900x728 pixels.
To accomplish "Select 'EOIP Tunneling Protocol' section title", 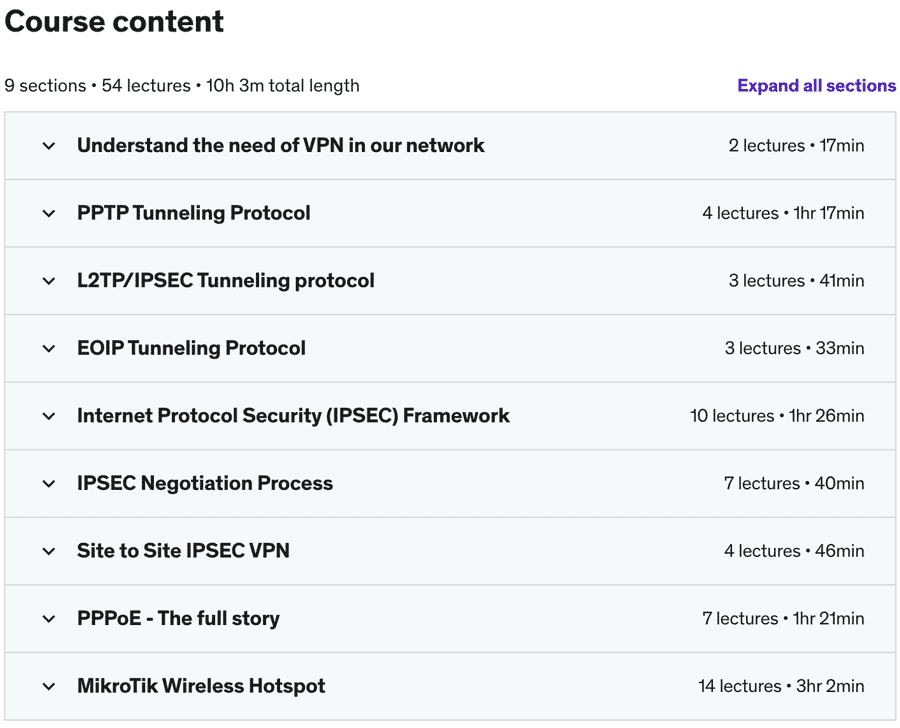I will (191, 348).
